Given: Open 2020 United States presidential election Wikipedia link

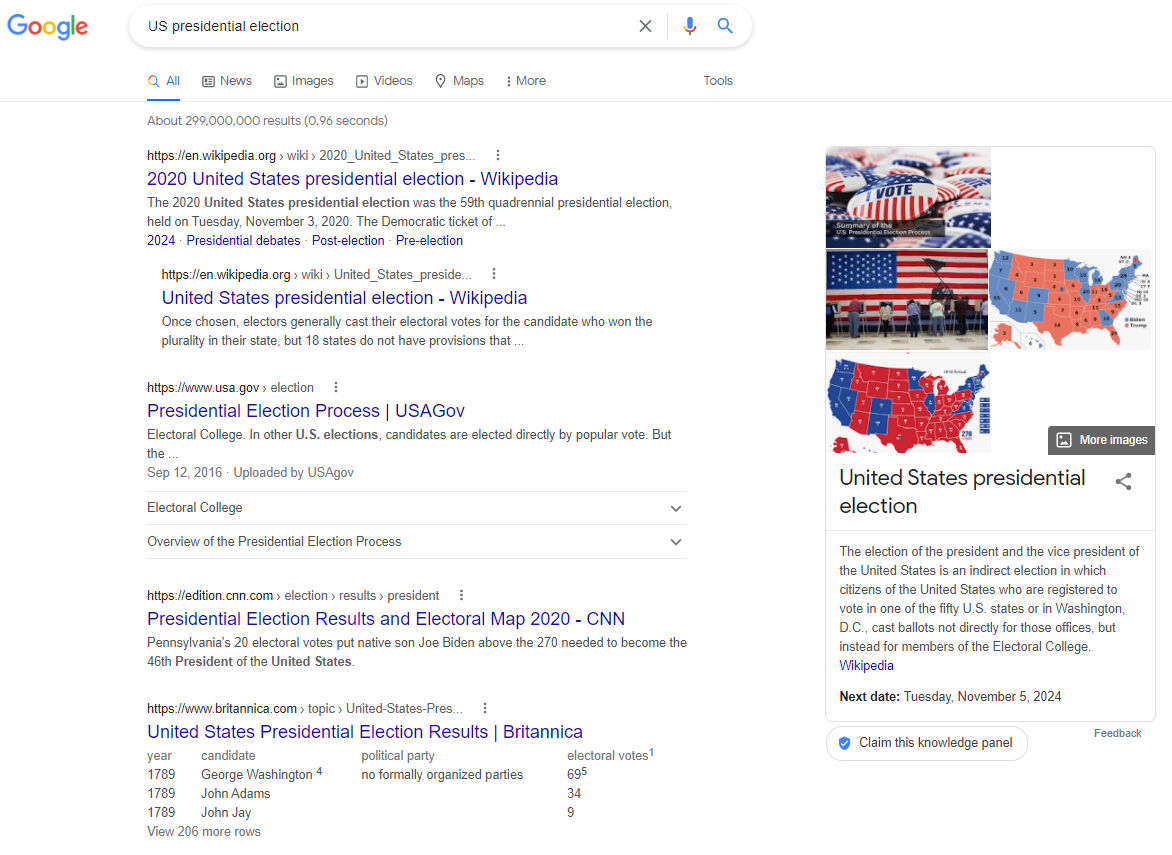Looking at the screenshot, I should tap(352, 179).
